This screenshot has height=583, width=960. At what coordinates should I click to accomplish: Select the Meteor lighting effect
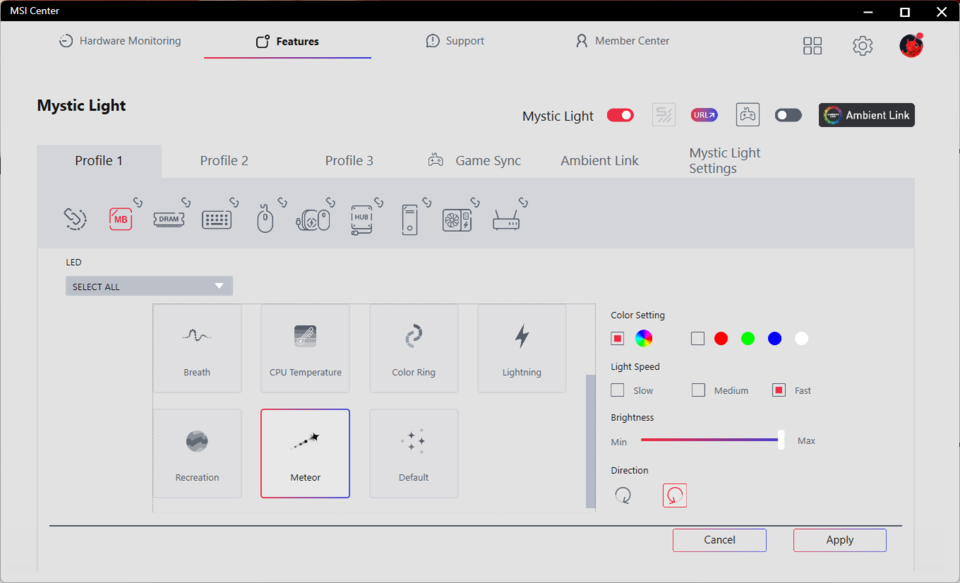point(305,453)
